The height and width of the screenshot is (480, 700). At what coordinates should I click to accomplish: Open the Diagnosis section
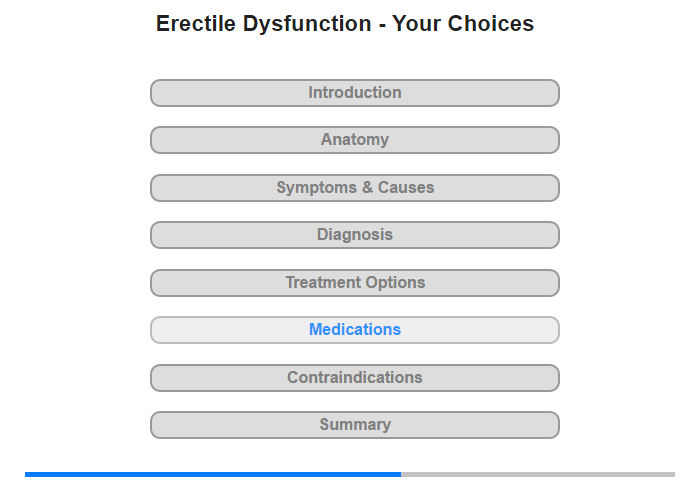[354, 235]
